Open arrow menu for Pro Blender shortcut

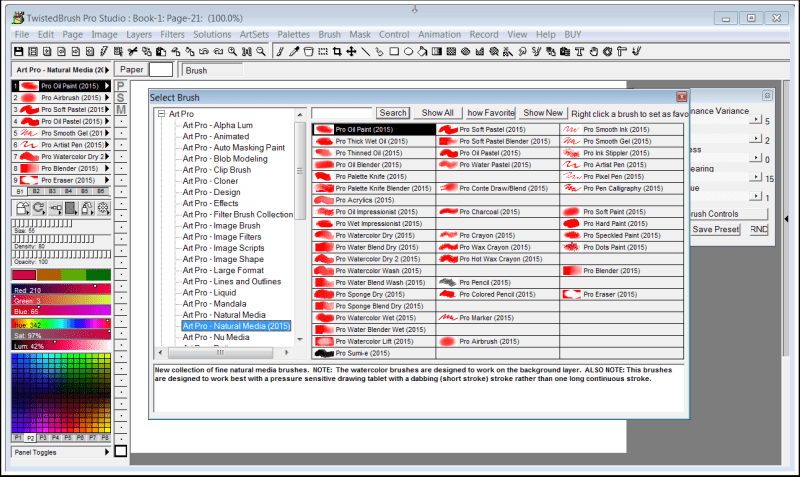(107, 168)
